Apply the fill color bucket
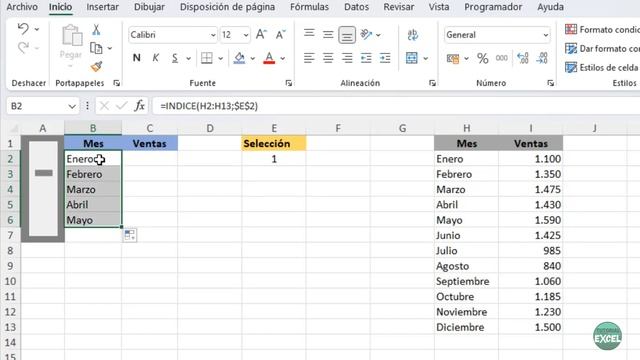640x360 pixels. pyautogui.click(x=239, y=58)
